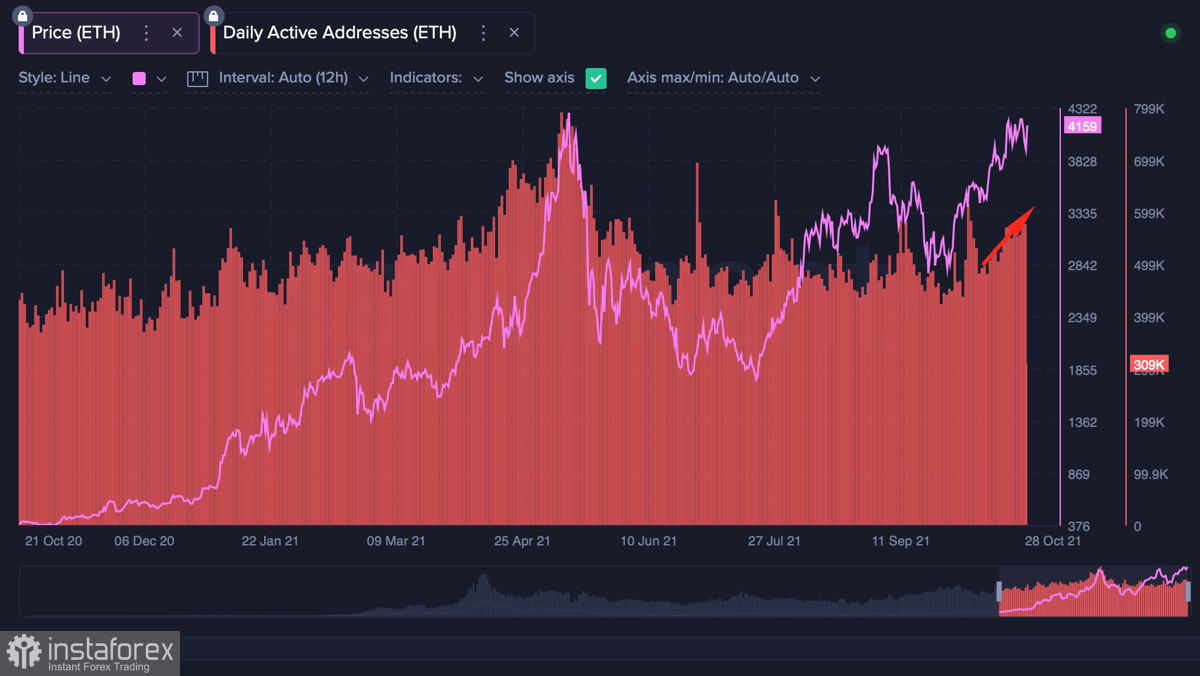Click the green status indicator dot
The height and width of the screenshot is (676, 1200).
coord(1170,33)
